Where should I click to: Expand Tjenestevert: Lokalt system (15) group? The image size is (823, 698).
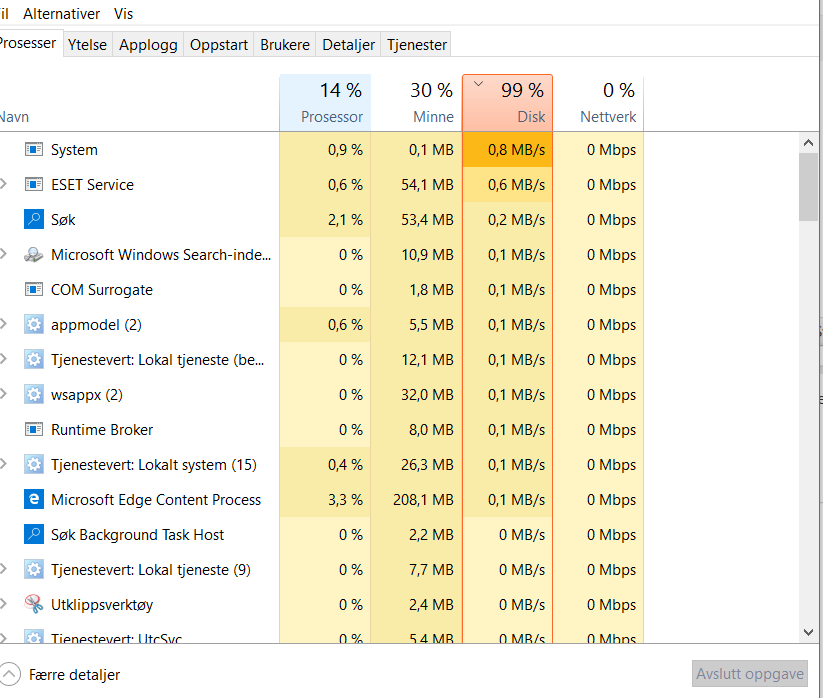pyautogui.click(x=4, y=464)
